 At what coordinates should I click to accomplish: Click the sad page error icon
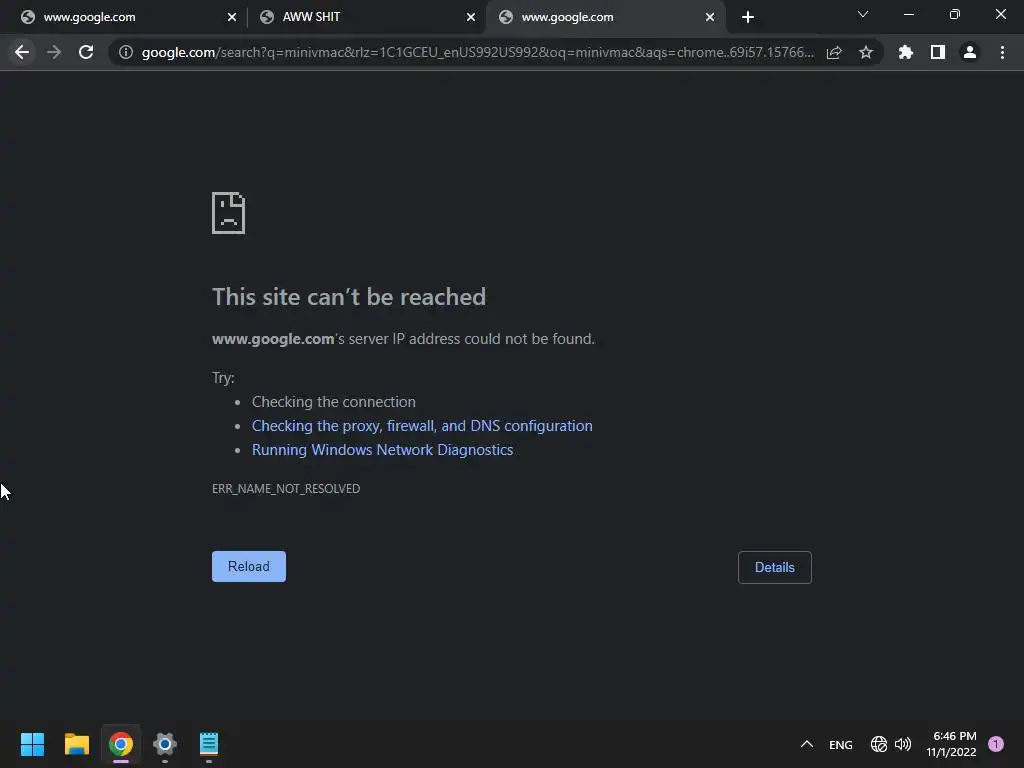point(229,213)
